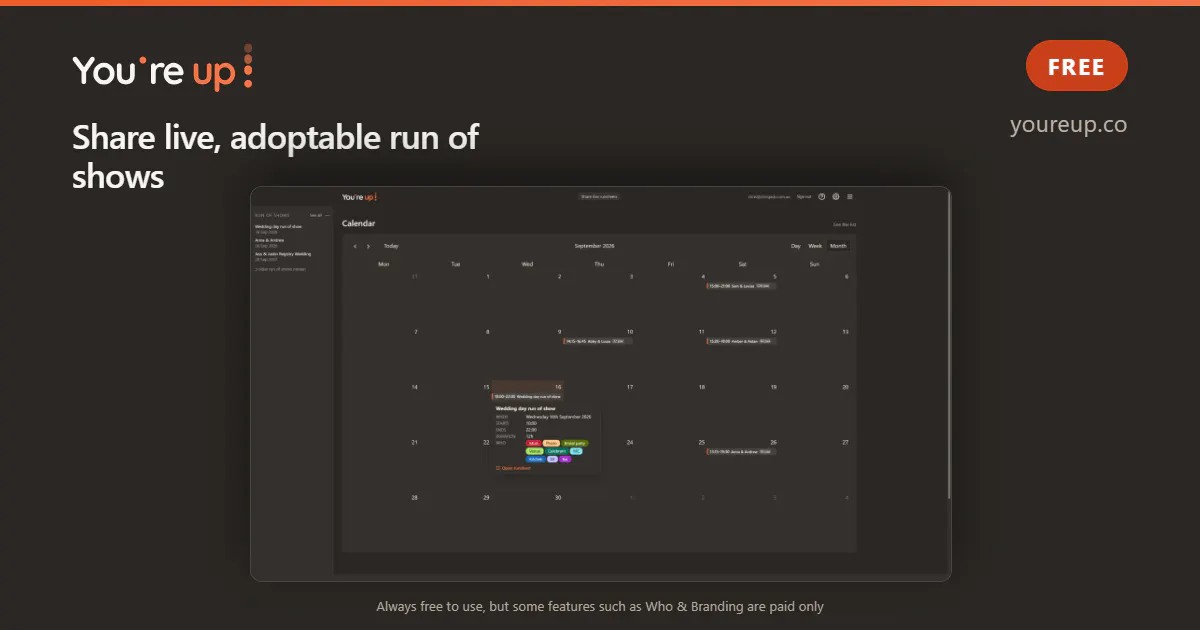Click the Calendar heading
1200x630 pixels.
(359, 224)
